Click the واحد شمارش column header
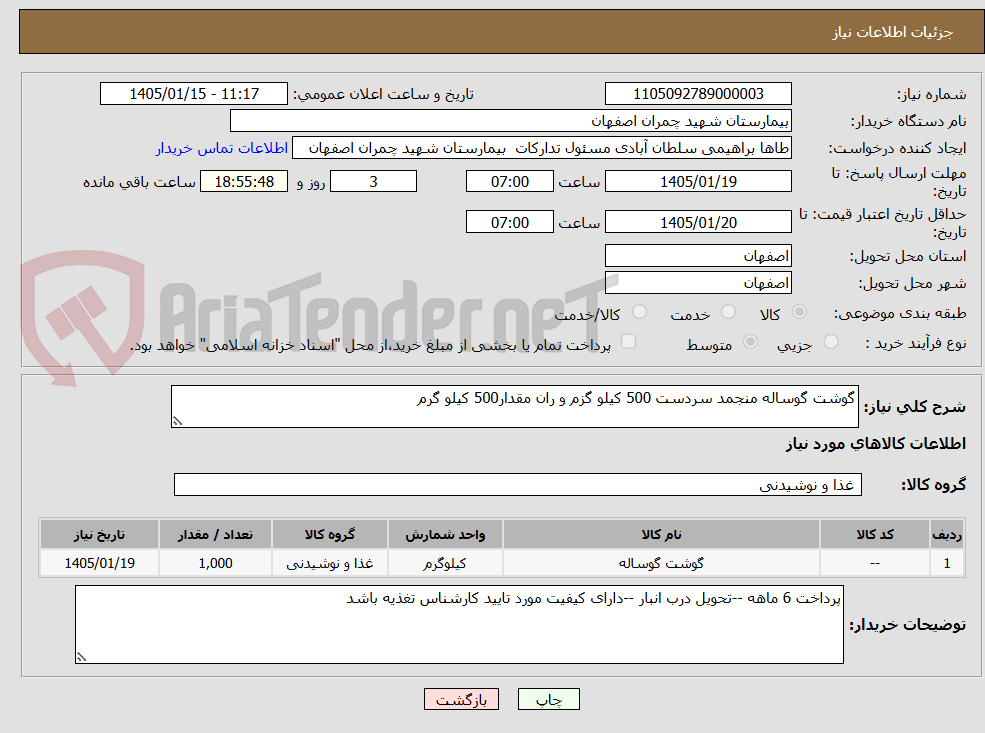This screenshot has height=733, width=985. [445, 535]
